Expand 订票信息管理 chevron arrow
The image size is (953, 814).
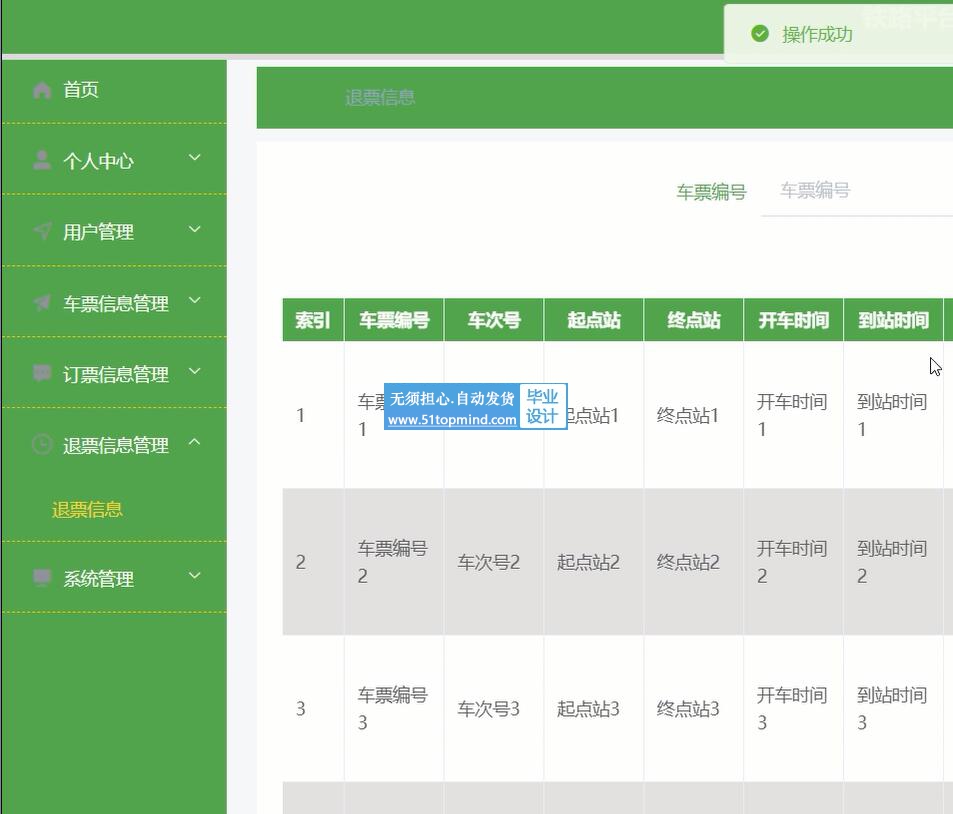(194, 371)
